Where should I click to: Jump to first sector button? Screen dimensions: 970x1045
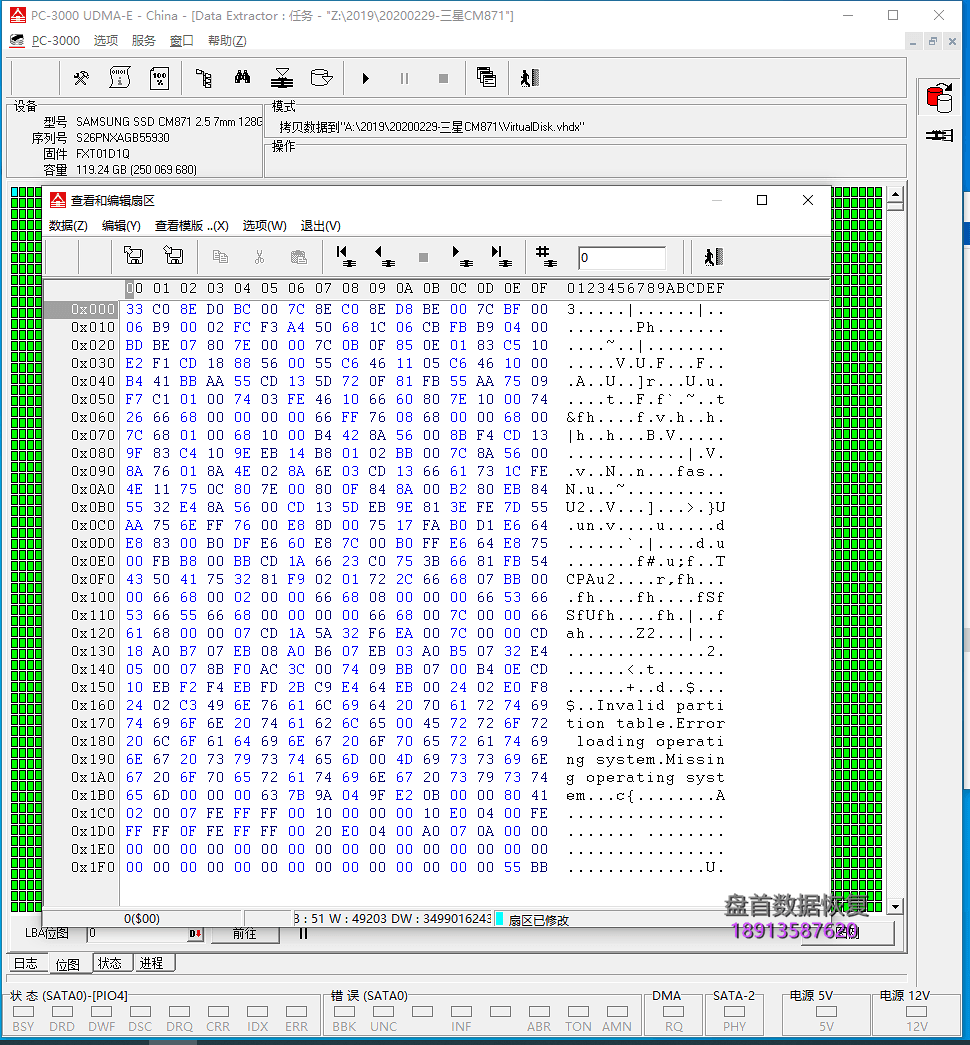[x=345, y=257]
